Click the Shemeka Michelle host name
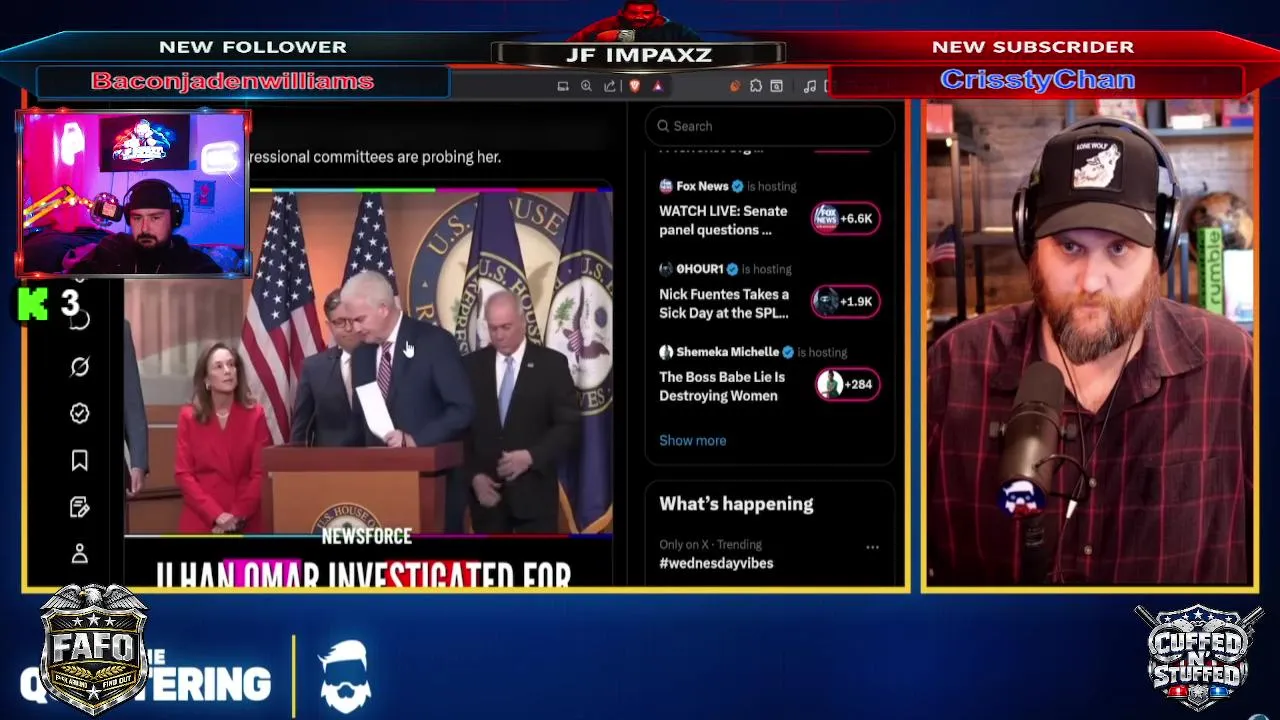The width and height of the screenshot is (1280, 720). coord(727,352)
